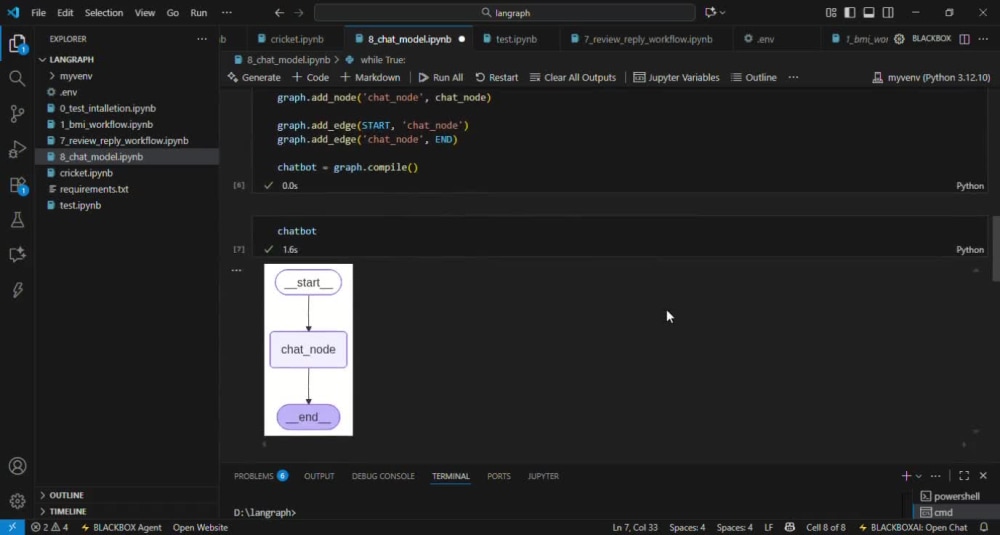Open the File menu
This screenshot has width=1000, height=535.
click(38, 13)
